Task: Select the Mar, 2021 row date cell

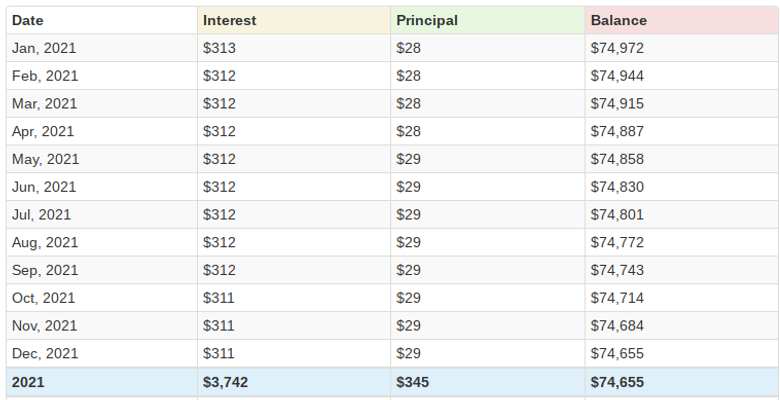Action: point(44,103)
